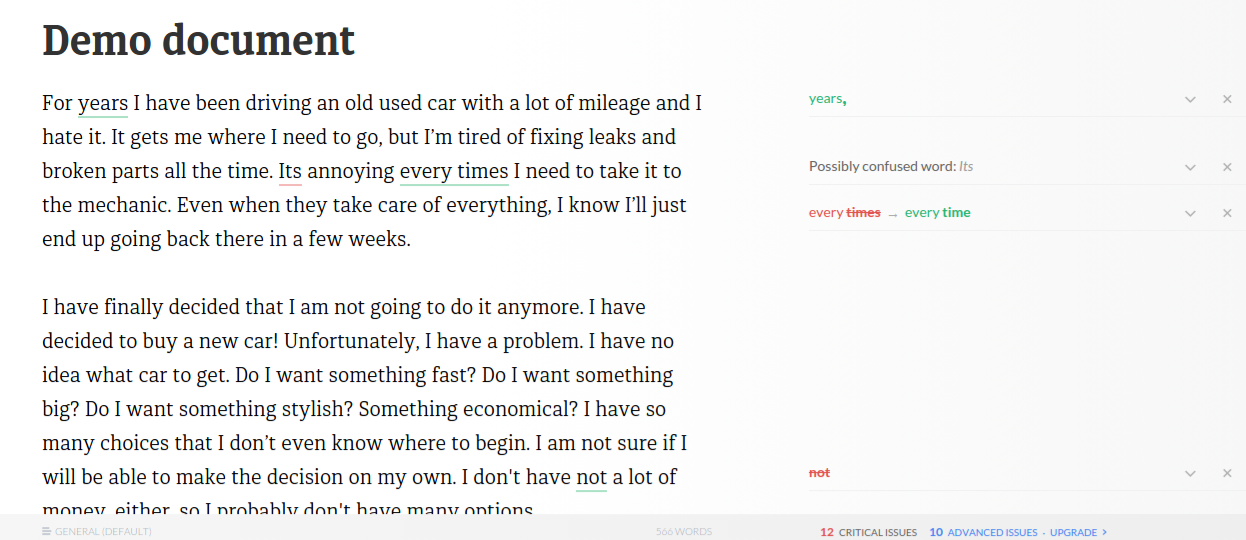The image size is (1246, 540).
Task: Click the hamburger icon beside General (Default)
Action: tap(47, 532)
